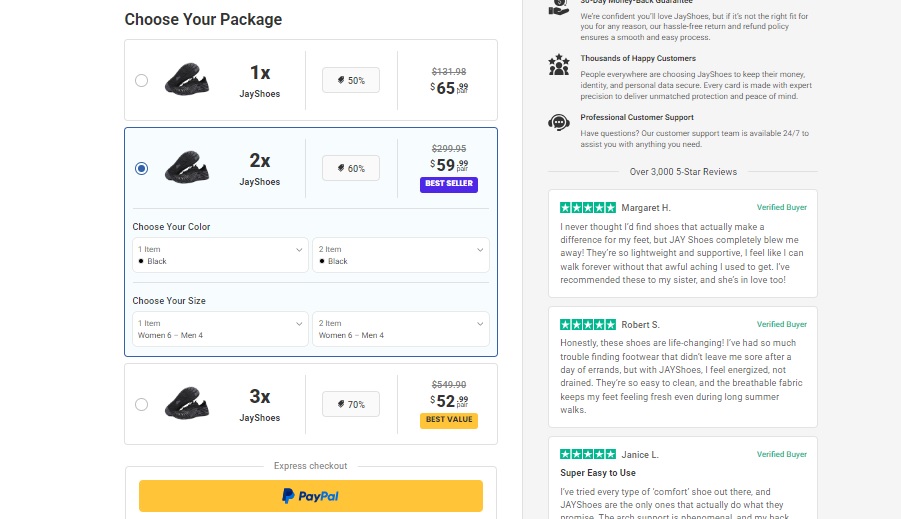Open the 1 Item color dropdown
This screenshot has height=519, width=901.
pos(220,255)
